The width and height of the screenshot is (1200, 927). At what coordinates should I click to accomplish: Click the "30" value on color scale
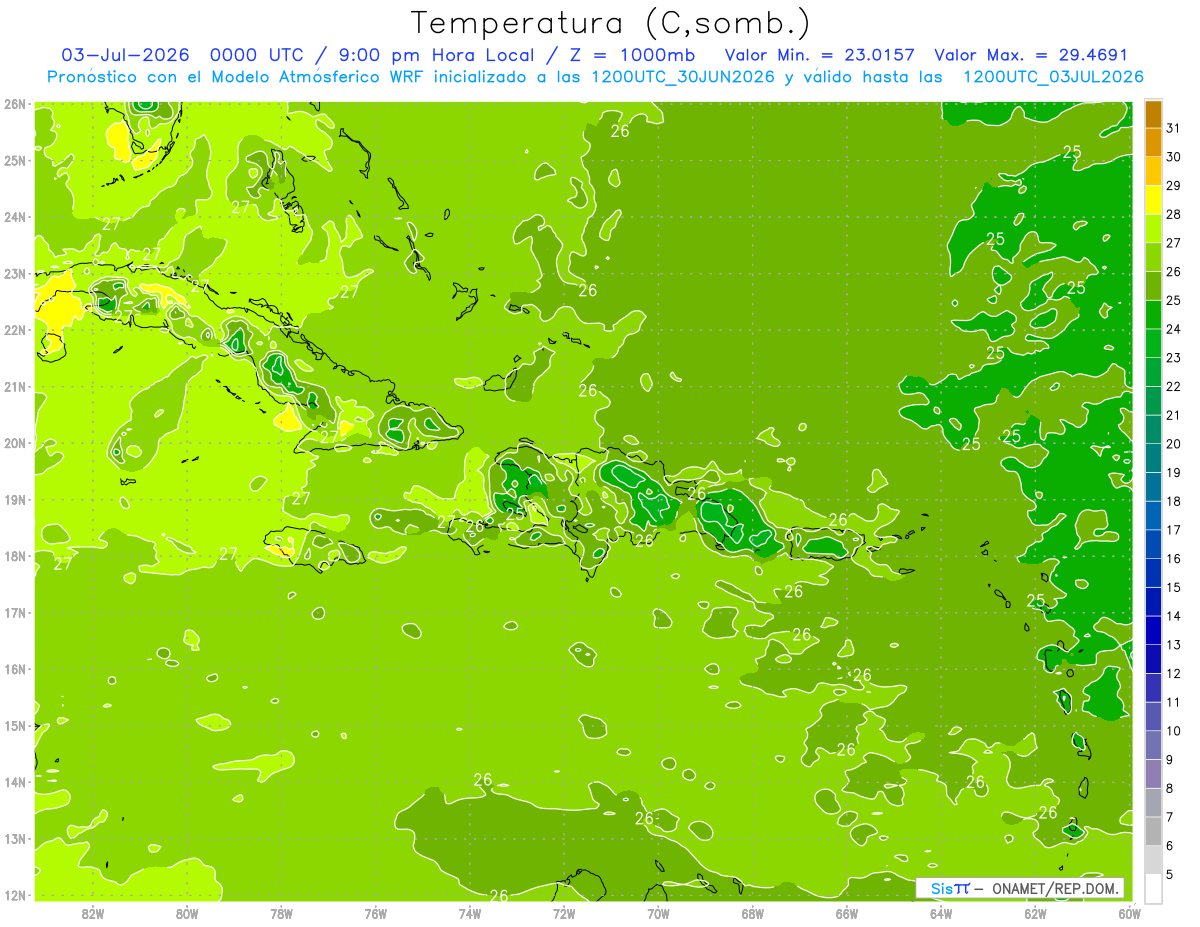coord(1173,157)
